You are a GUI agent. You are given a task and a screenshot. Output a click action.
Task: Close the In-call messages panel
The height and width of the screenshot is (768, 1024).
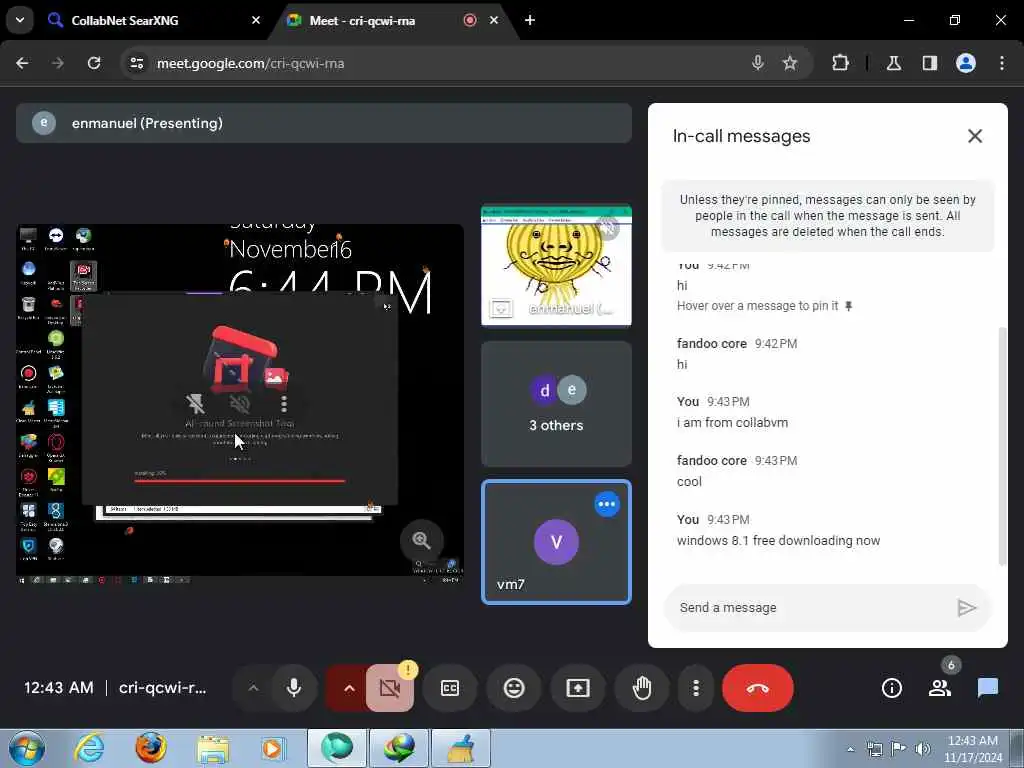pos(974,136)
